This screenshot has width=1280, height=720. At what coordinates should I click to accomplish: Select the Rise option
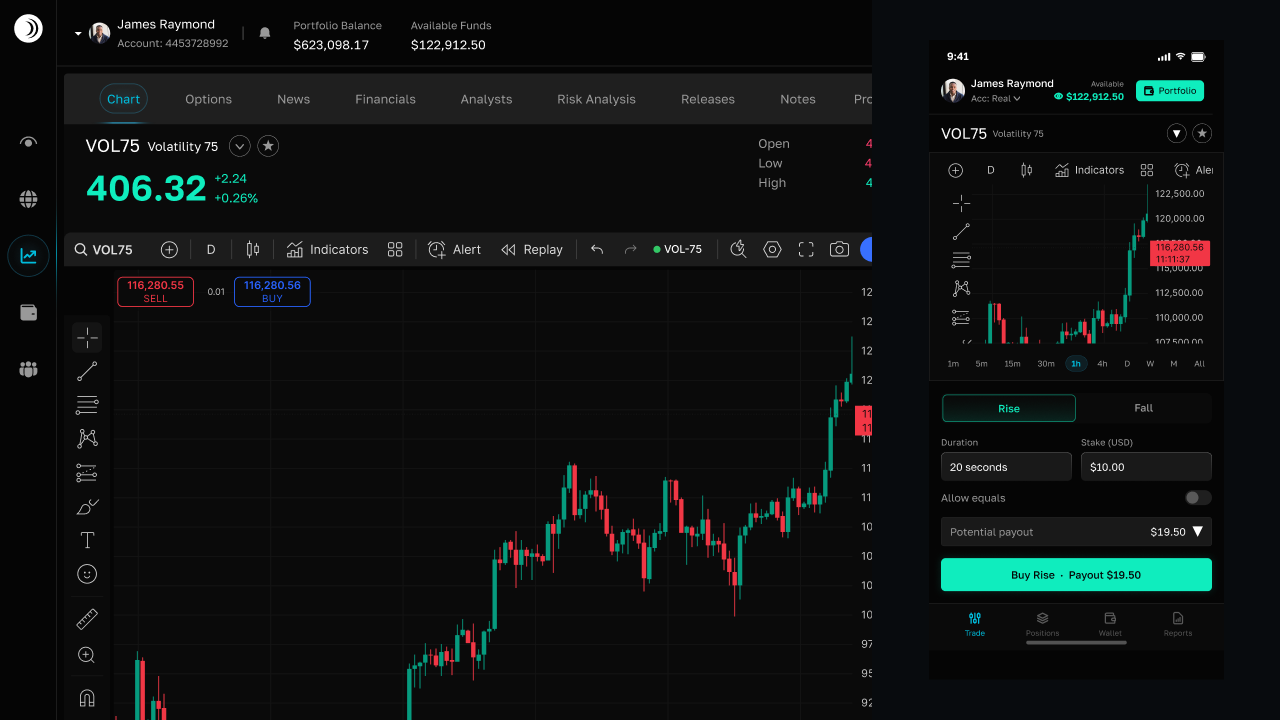click(x=1009, y=408)
